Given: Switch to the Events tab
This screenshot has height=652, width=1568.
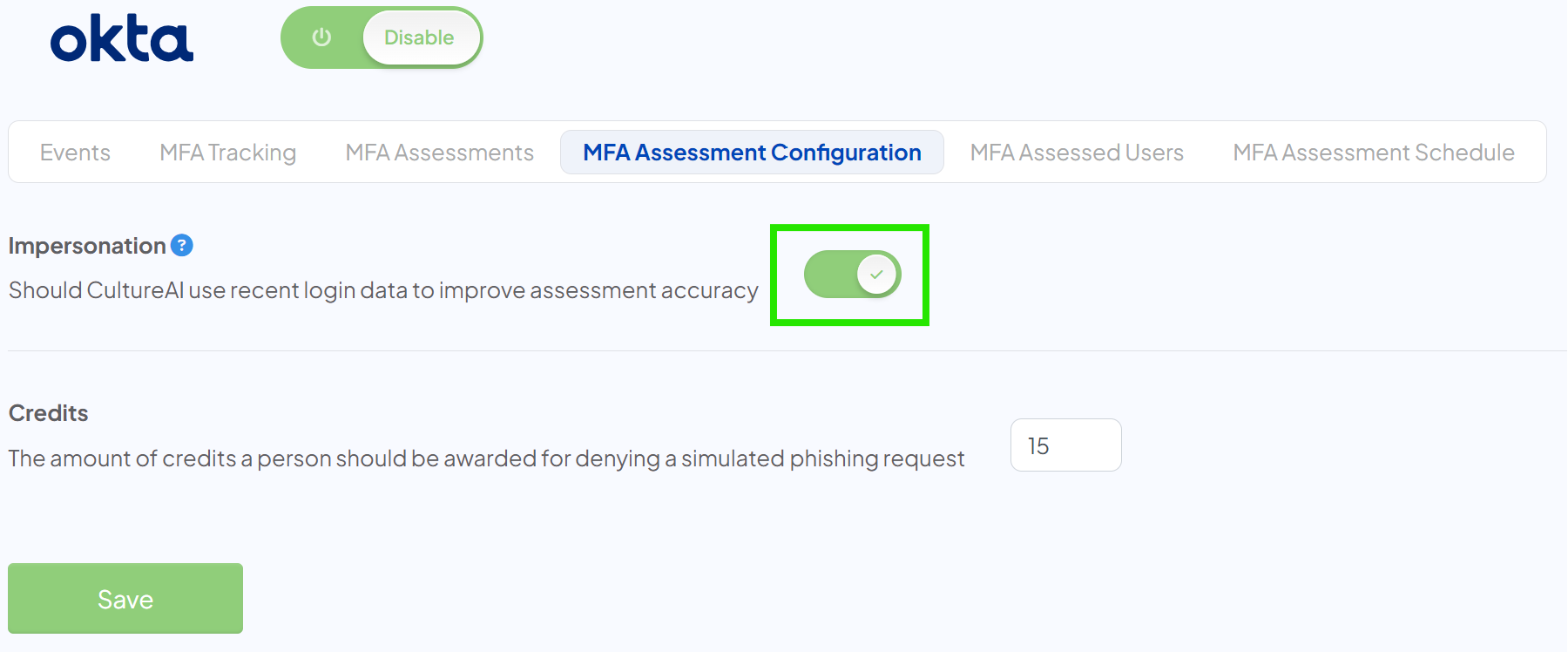Looking at the screenshot, I should click(x=74, y=152).
